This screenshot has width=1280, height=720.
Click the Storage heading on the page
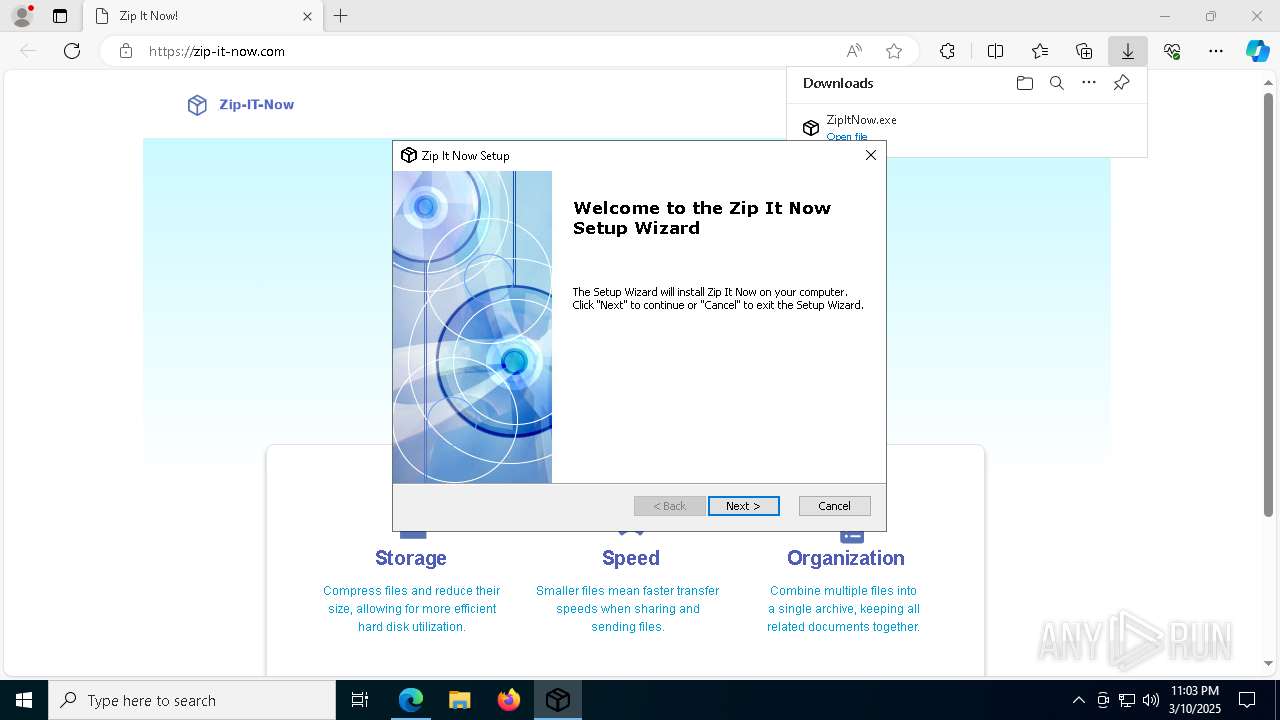[411, 558]
